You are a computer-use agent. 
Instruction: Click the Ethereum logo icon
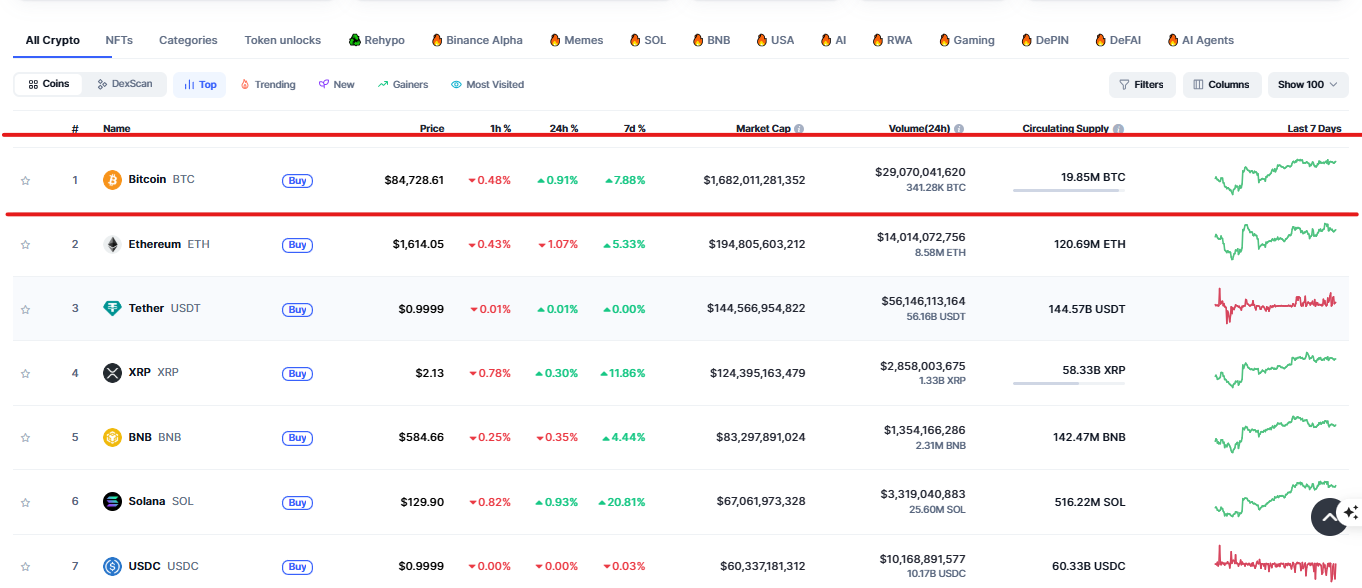point(113,244)
